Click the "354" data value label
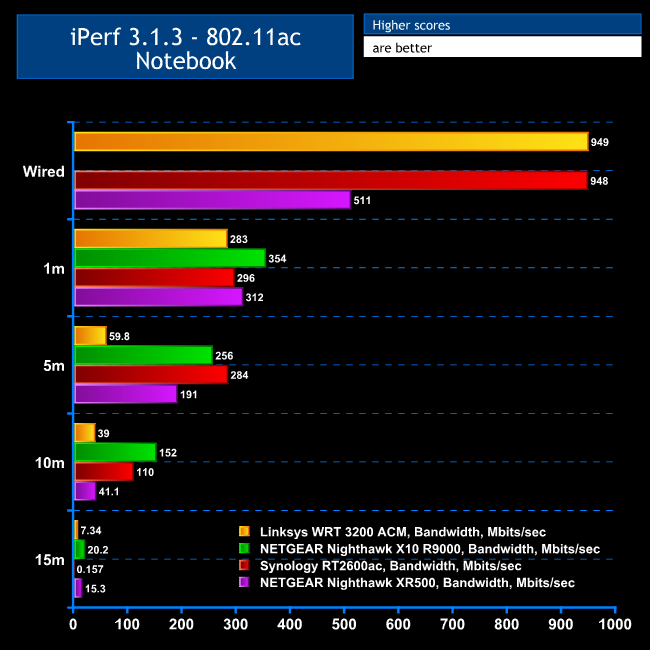This screenshot has width=650, height=650. 277,259
